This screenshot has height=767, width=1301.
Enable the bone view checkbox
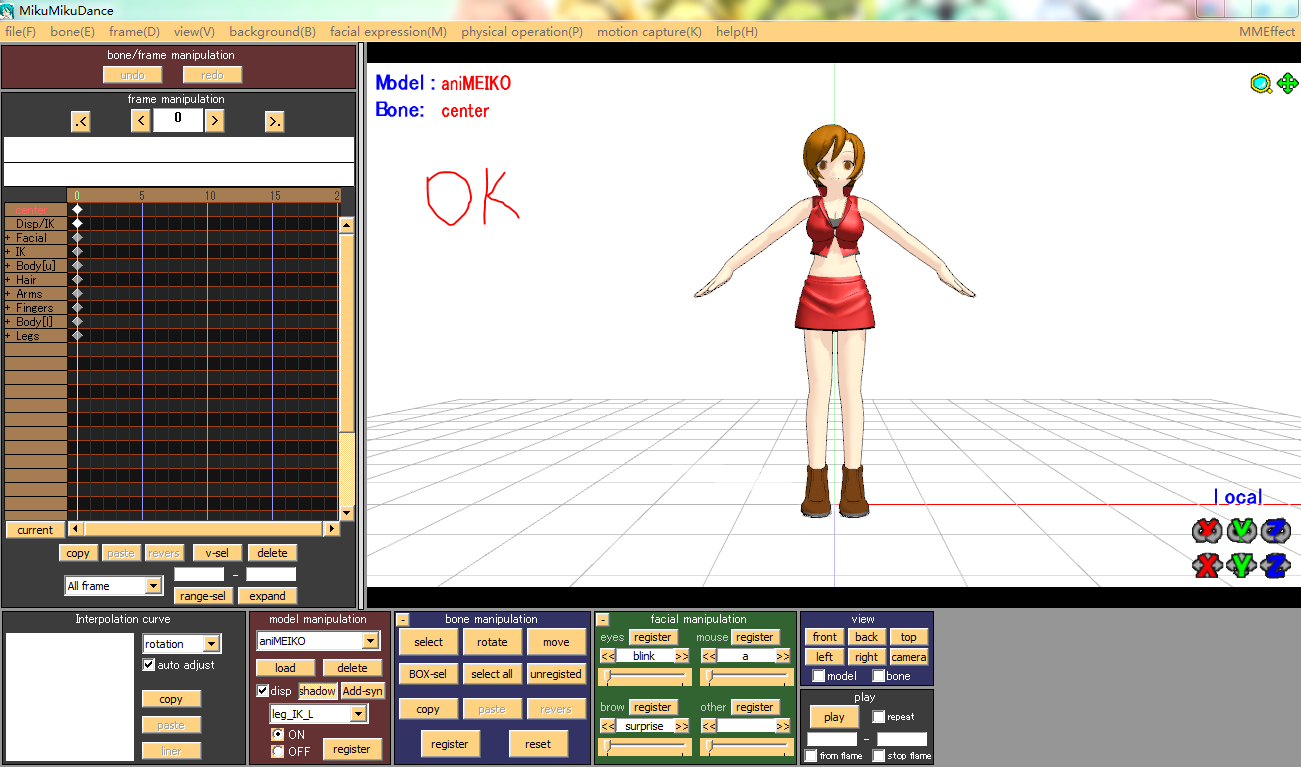(x=879, y=676)
